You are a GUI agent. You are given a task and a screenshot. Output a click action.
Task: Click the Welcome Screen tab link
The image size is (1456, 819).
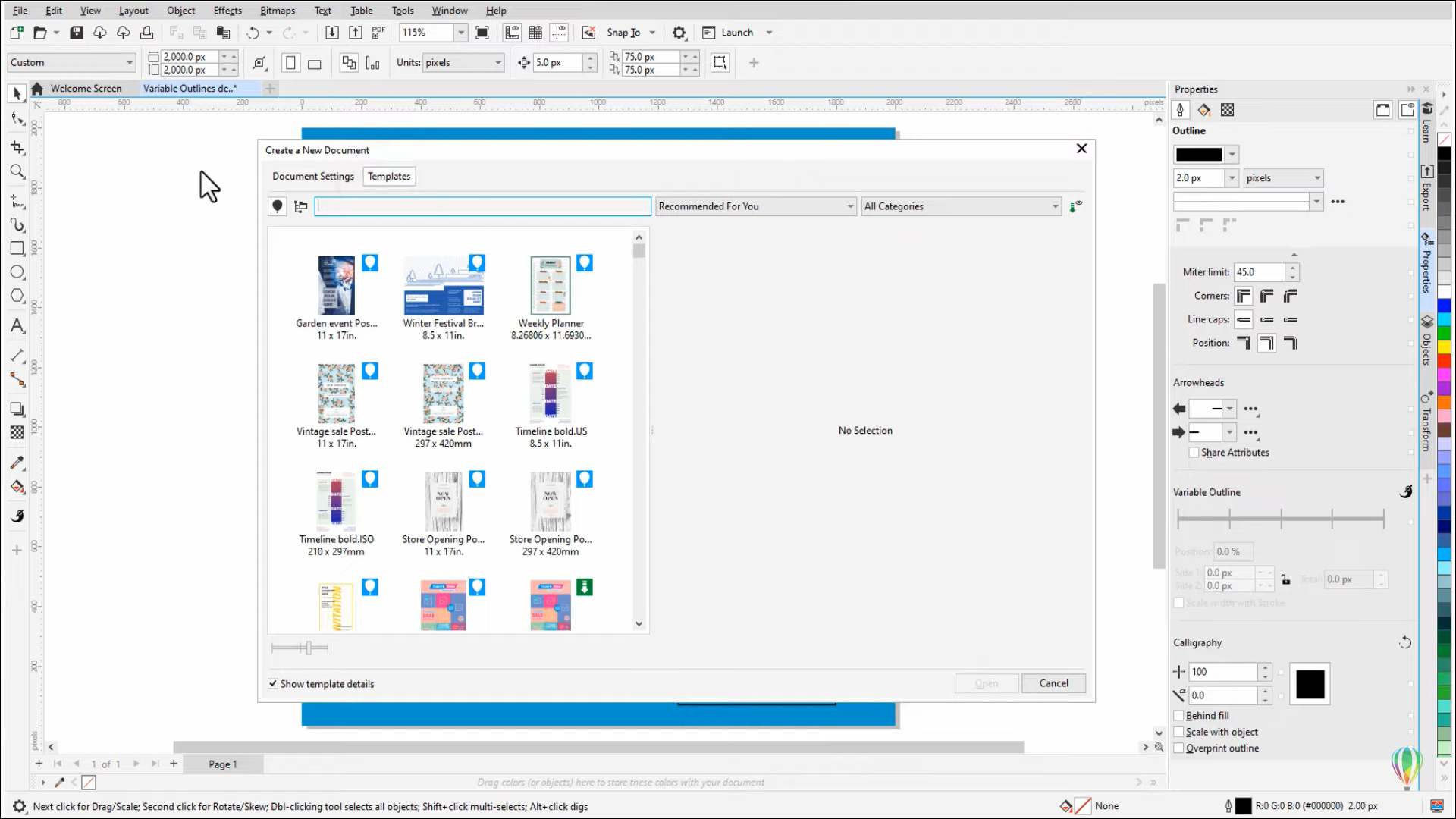click(x=86, y=88)
